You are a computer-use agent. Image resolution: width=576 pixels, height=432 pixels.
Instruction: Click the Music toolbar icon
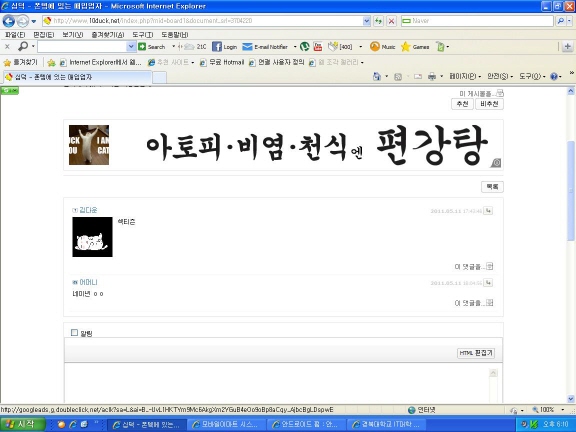(375, 47)
